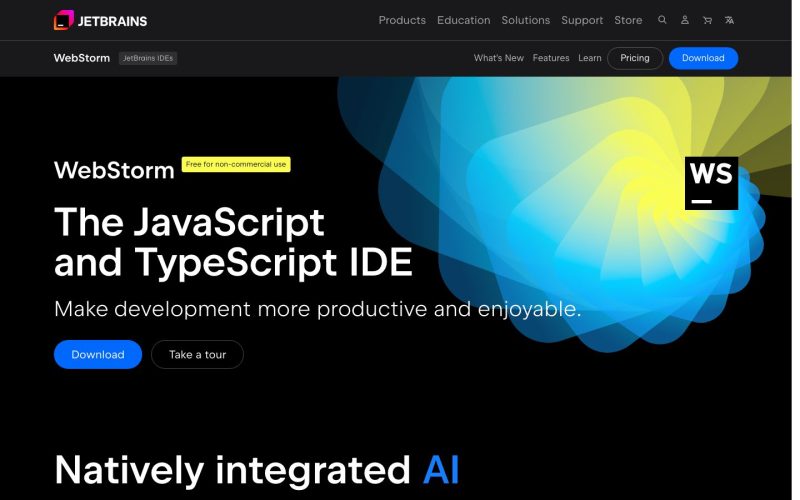The width and height of the screenshot is (800, 500).
Task: Click the Pricing button
Action: (x=635, y=58)
